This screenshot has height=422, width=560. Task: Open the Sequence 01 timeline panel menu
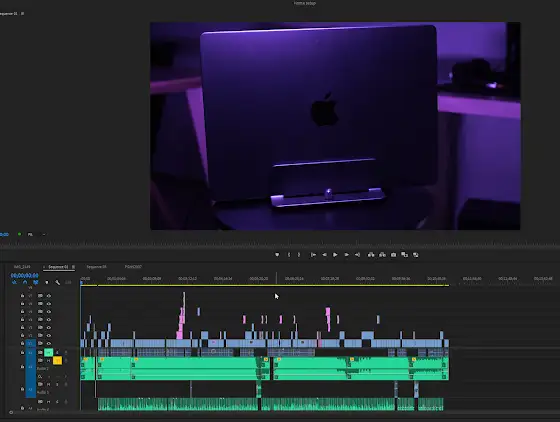(x=73, y=267)
